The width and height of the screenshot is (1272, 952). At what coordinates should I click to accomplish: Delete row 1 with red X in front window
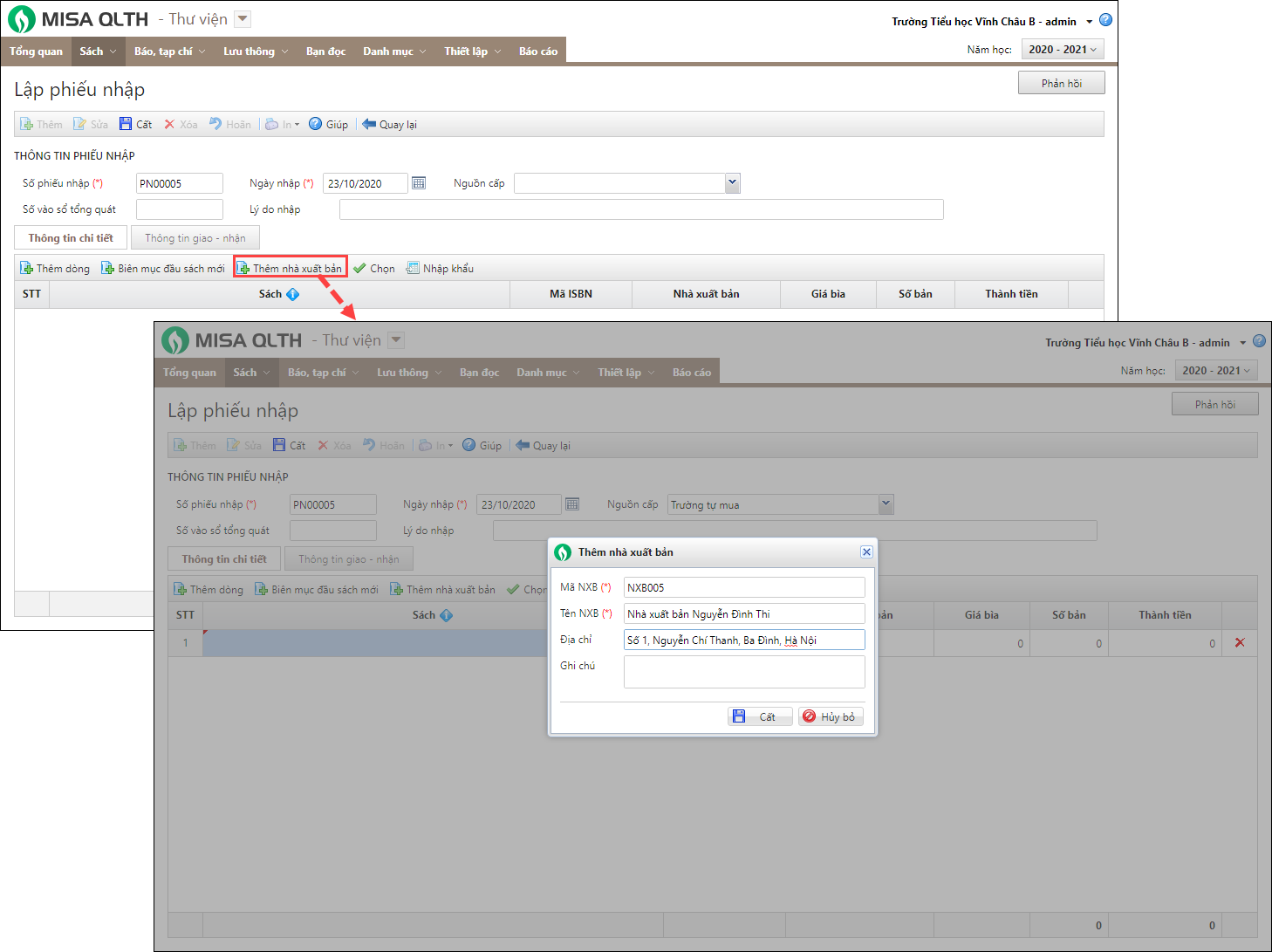tap(1240, 643)
